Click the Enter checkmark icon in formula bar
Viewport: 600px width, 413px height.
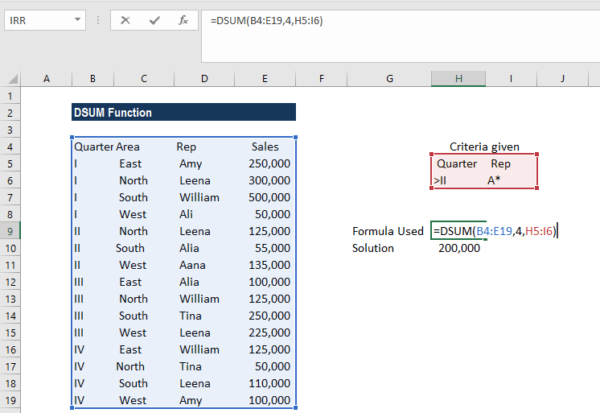pyautogui.click(x=155, y=20)
